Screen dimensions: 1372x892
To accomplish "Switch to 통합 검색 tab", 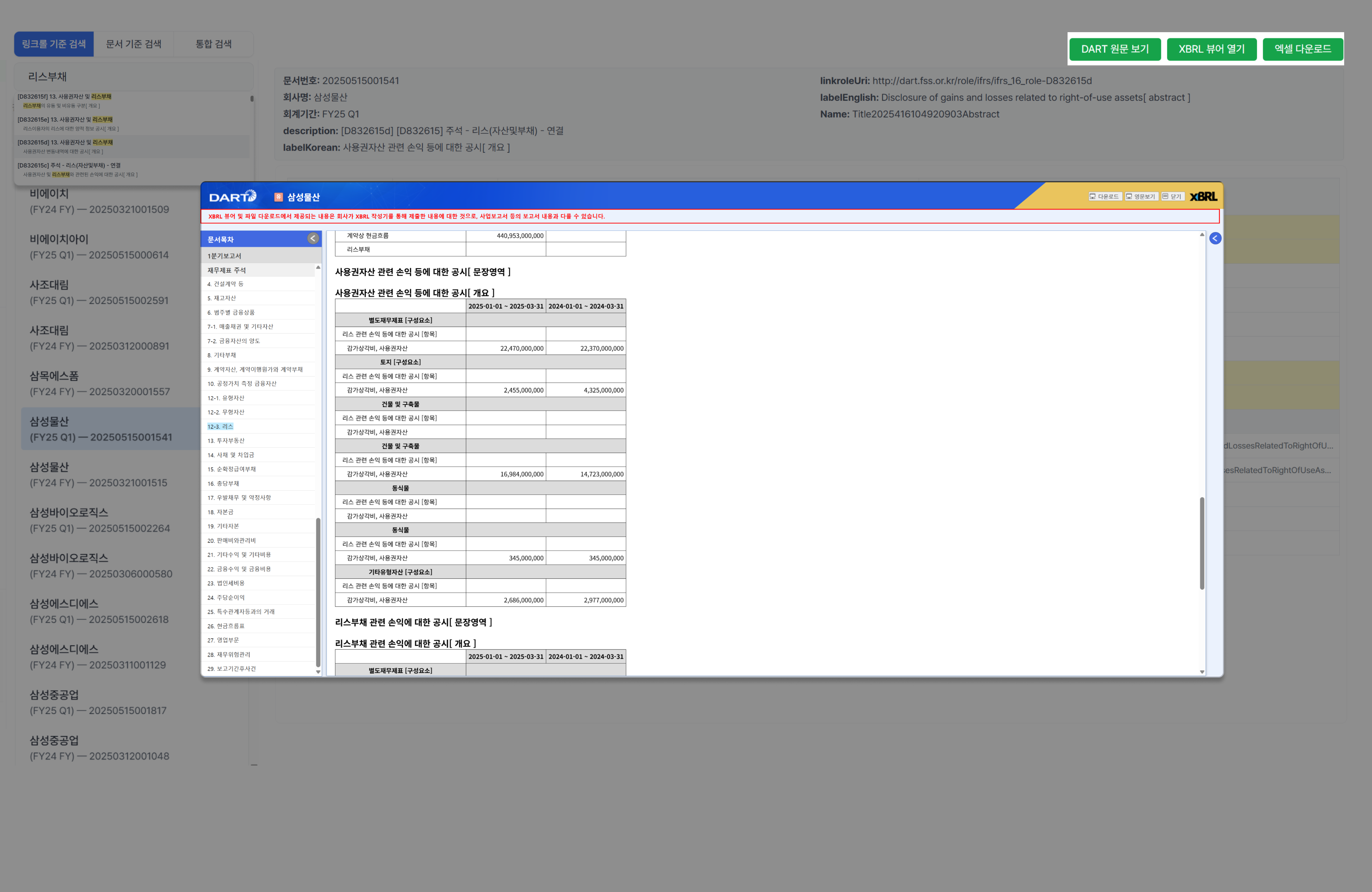I will point(213,44).
